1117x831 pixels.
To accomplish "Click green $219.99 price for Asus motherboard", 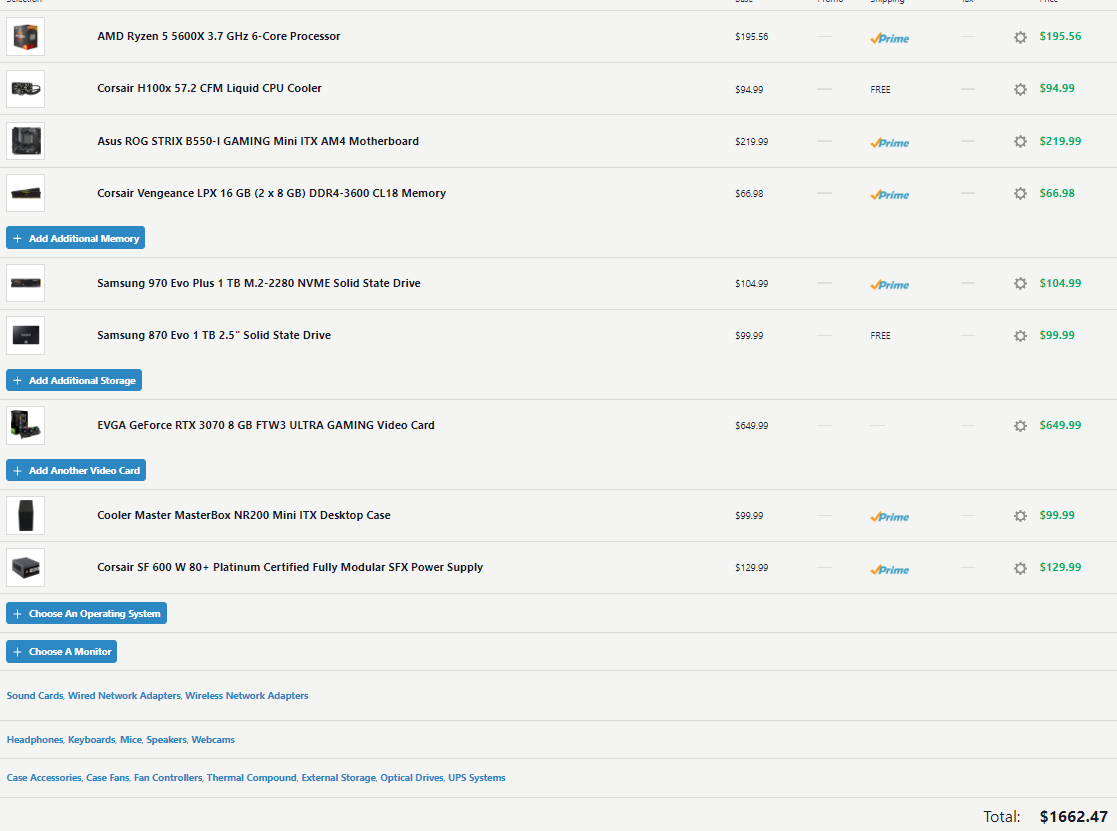I will [1060, 141].
